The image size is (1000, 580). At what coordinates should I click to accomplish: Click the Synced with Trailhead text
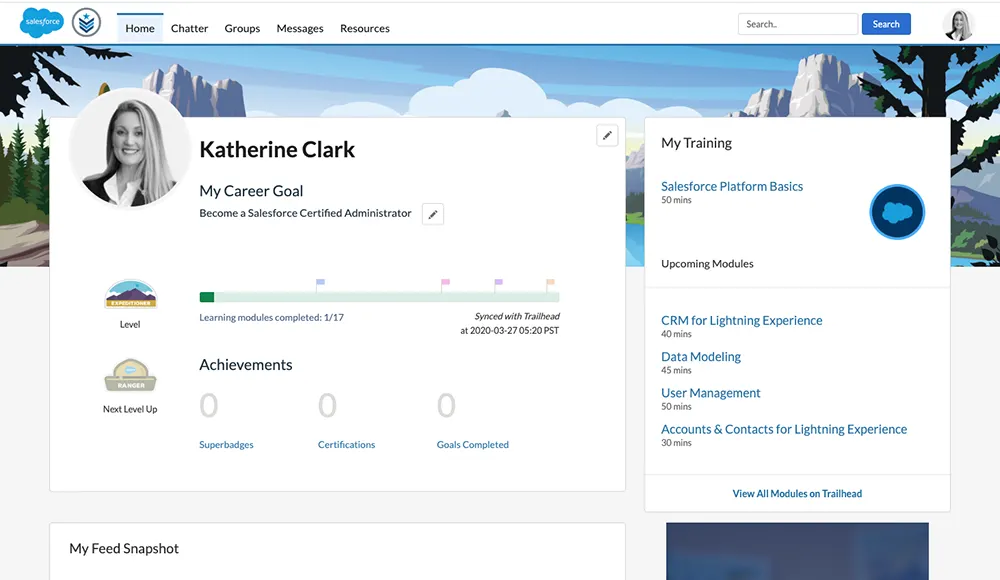point(517,316)
